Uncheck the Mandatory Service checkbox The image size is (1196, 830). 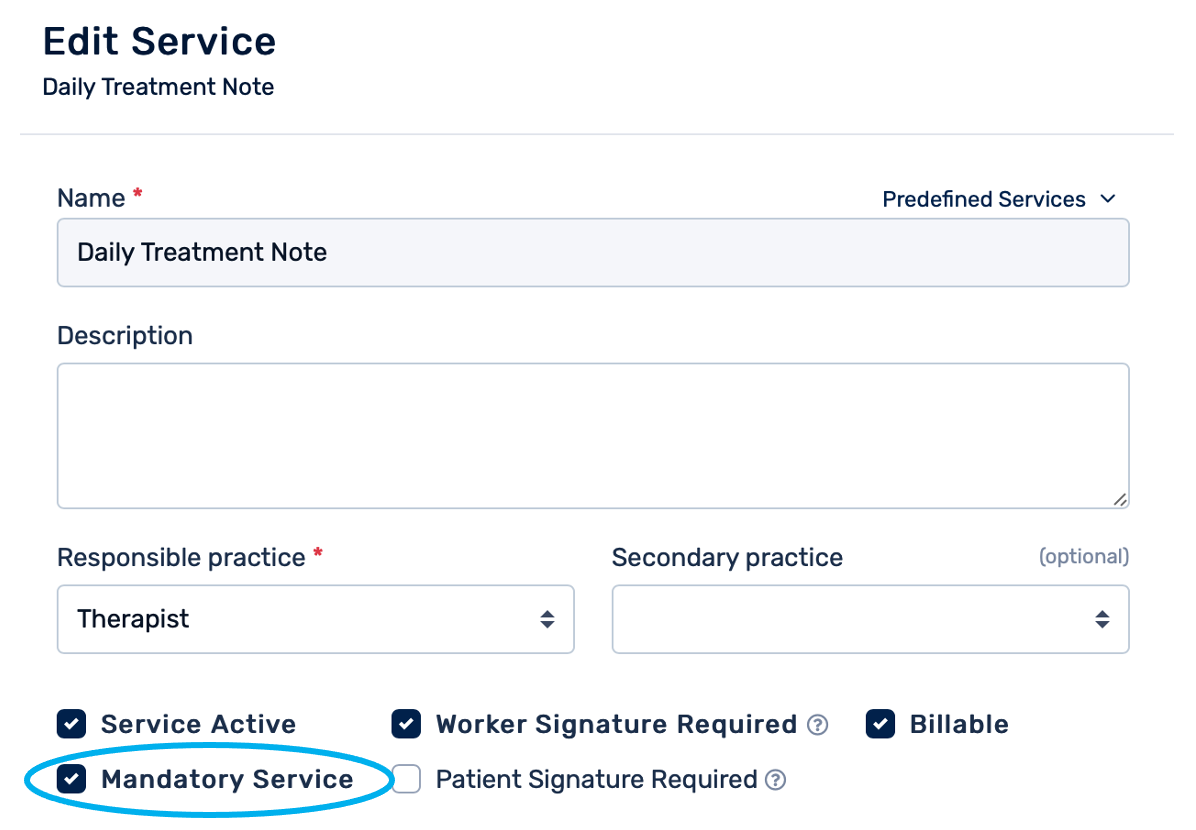click(71, 779)
